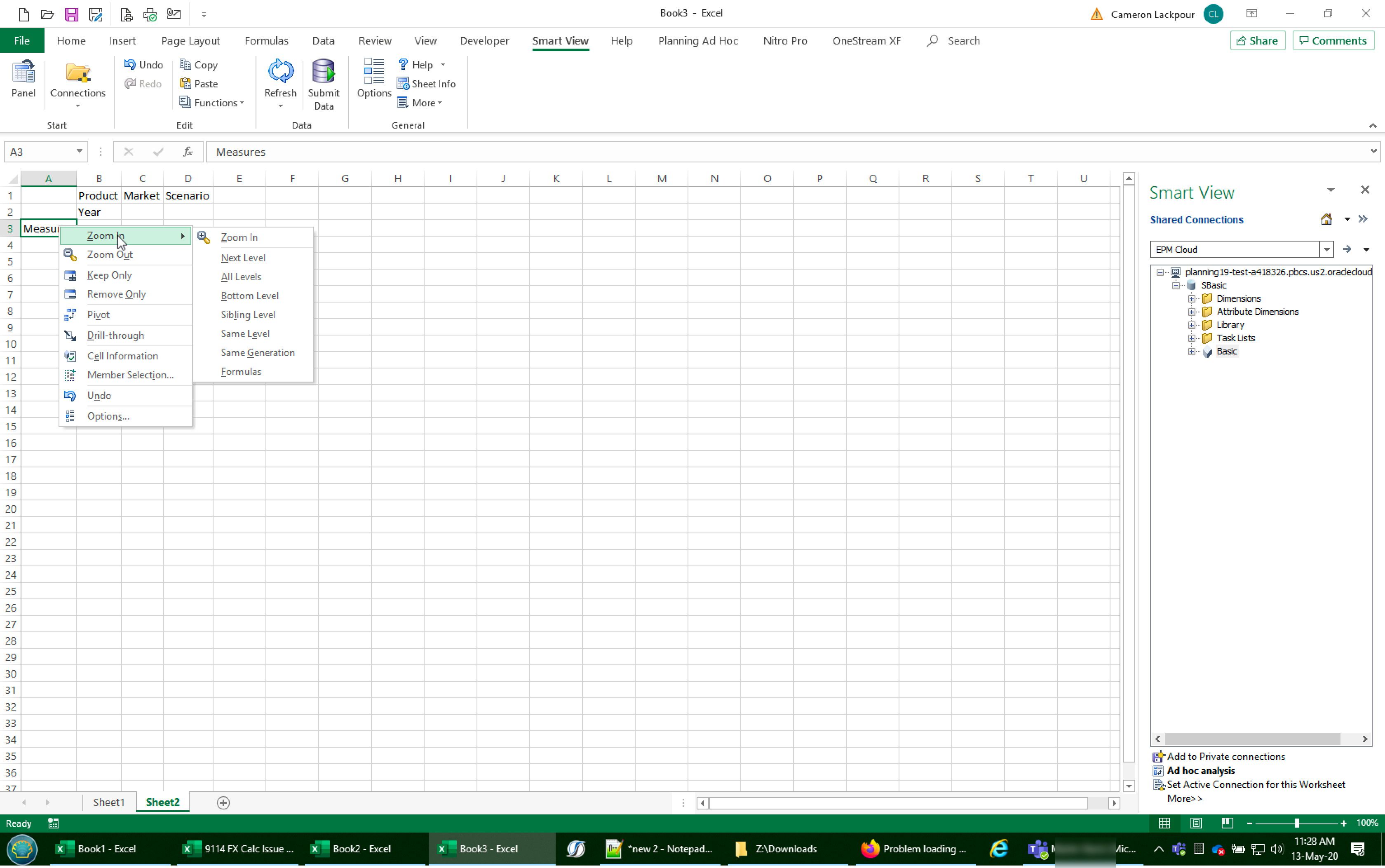Click the Set Active Connection for this Worksheet link
1385x868 pixels.
[1255, 784]
